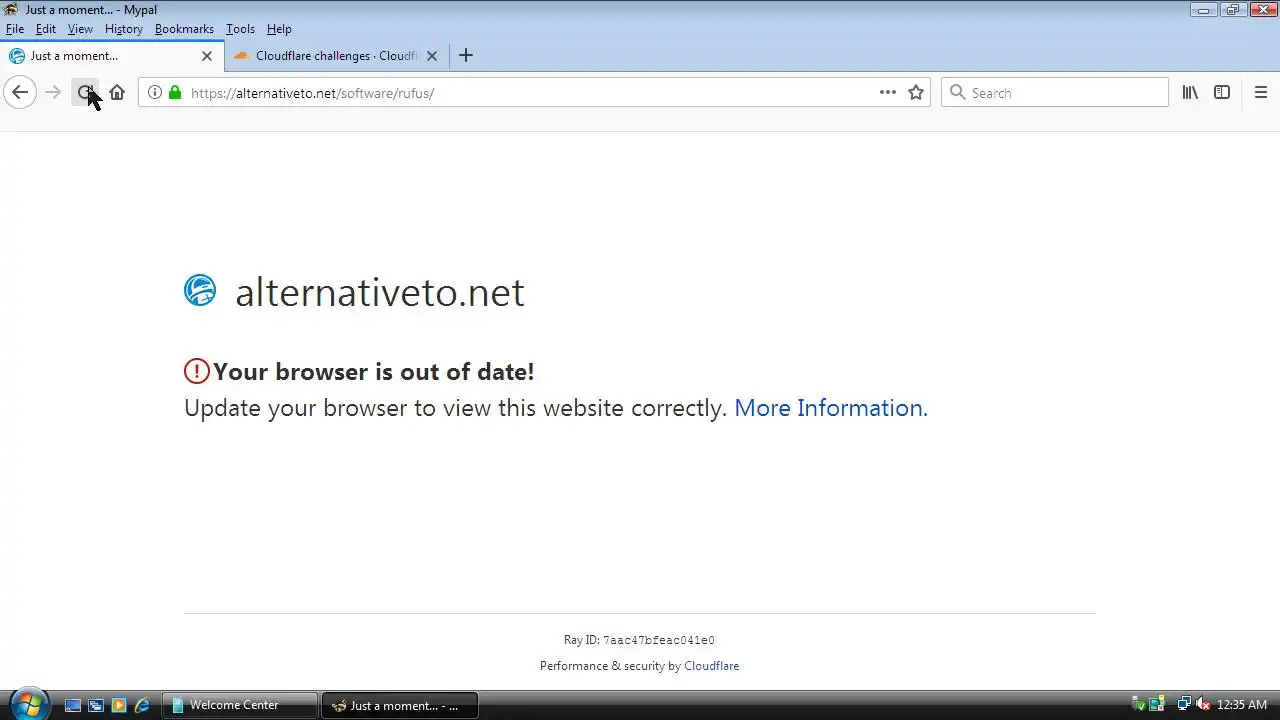Show site information icon in address bar

click(x=154, y=93)
